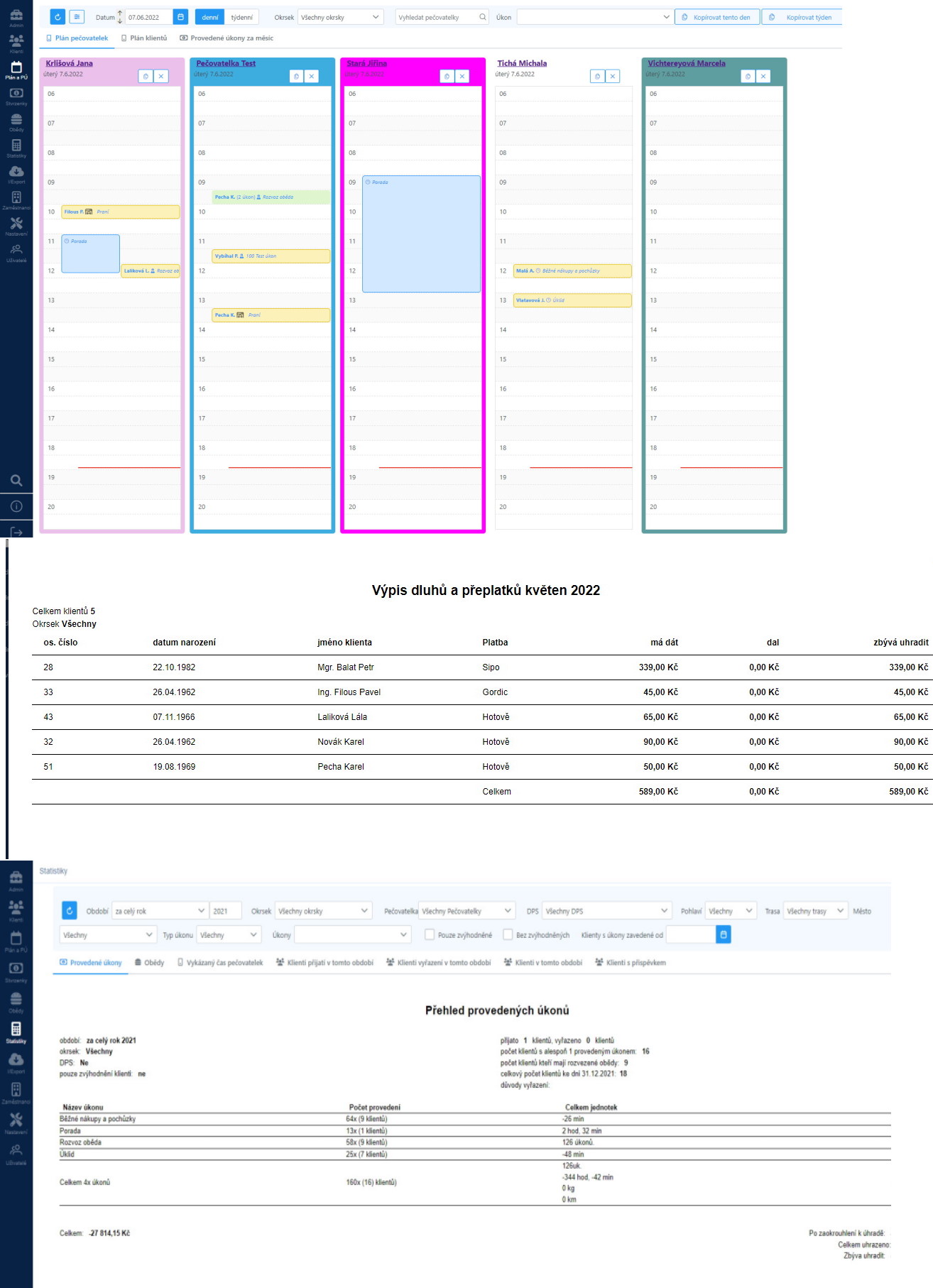933x1288 pixels.
Task: Open the Filous P. Praní calendar event
Action: pos(121,212)
